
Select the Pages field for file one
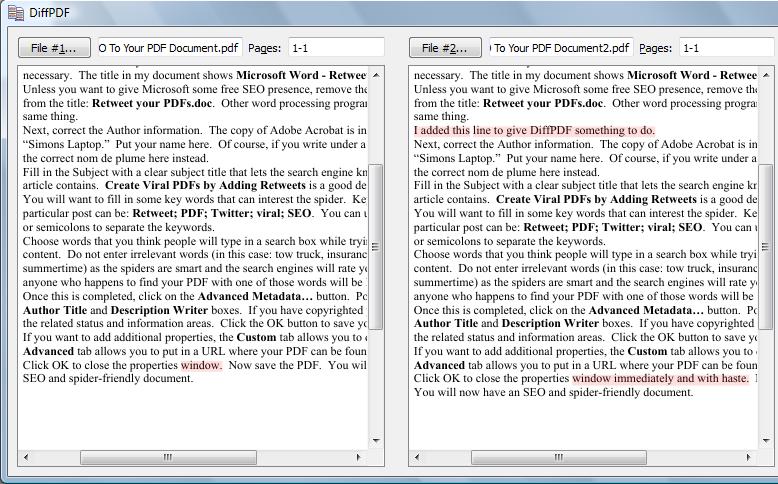tap(336, 48)
